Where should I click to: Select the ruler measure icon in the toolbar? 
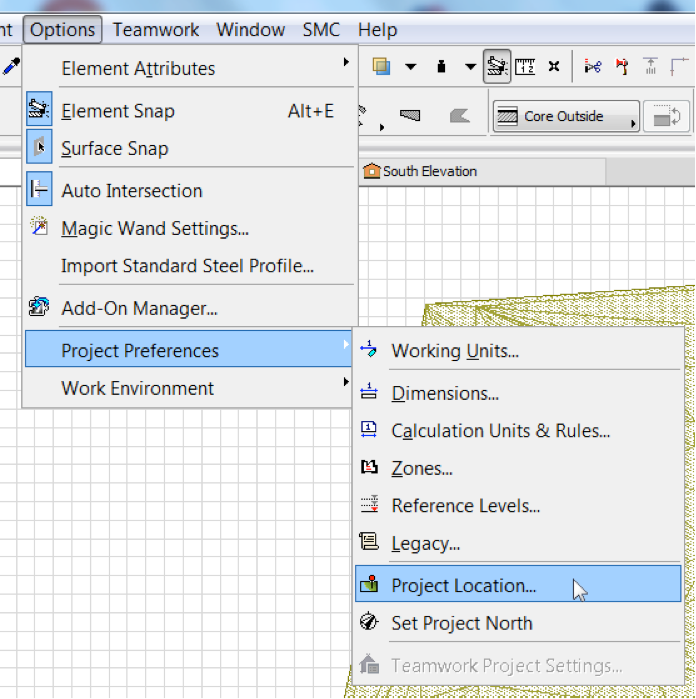[525, 66]
